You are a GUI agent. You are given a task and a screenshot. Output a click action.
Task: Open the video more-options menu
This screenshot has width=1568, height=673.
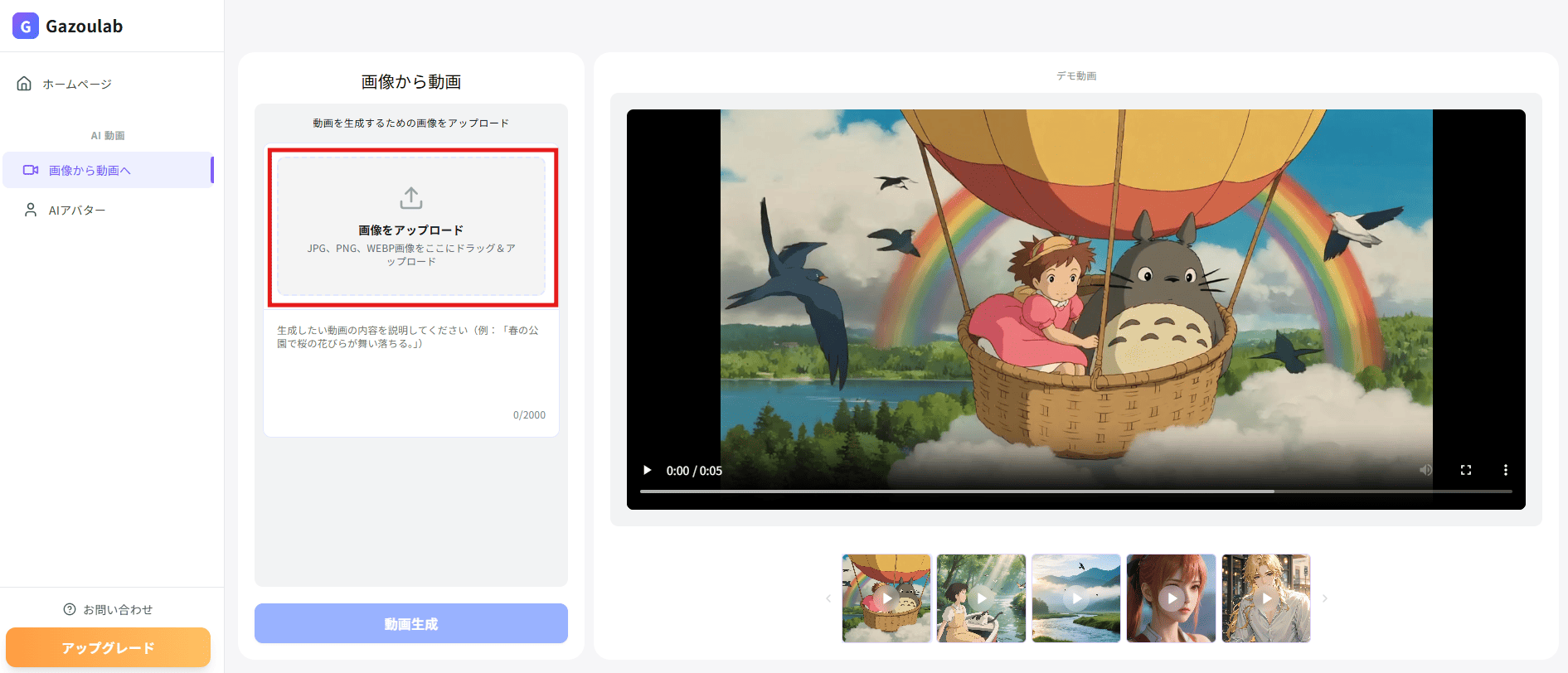[x=1506, y=470]
